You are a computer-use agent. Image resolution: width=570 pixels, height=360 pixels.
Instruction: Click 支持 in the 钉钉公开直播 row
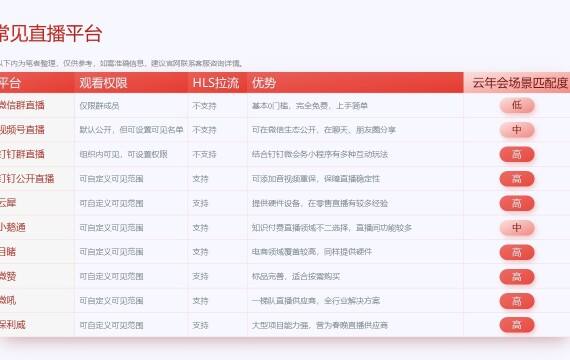[x=200, y=179]
